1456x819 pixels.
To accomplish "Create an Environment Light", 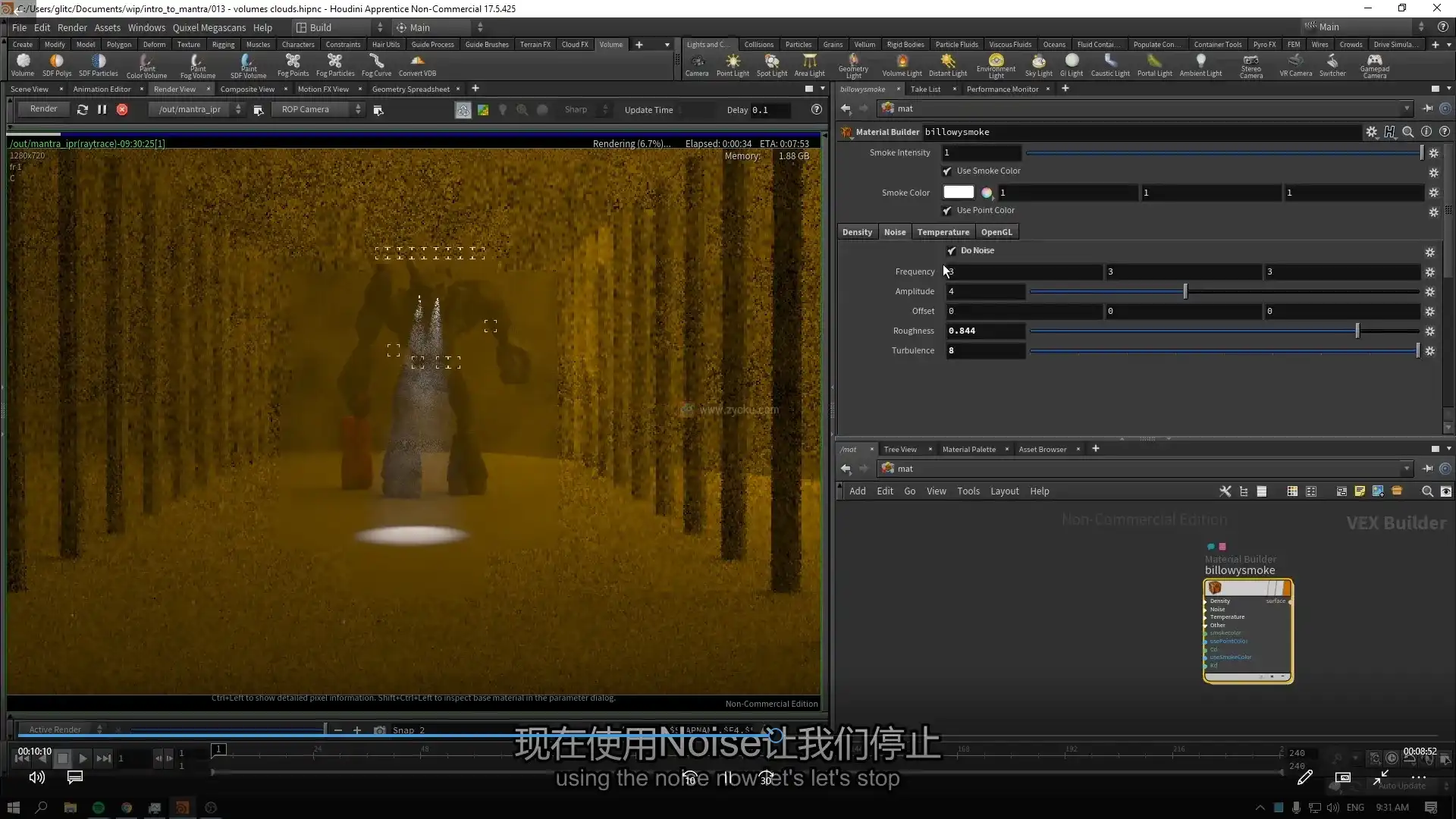I will point(996,64).
